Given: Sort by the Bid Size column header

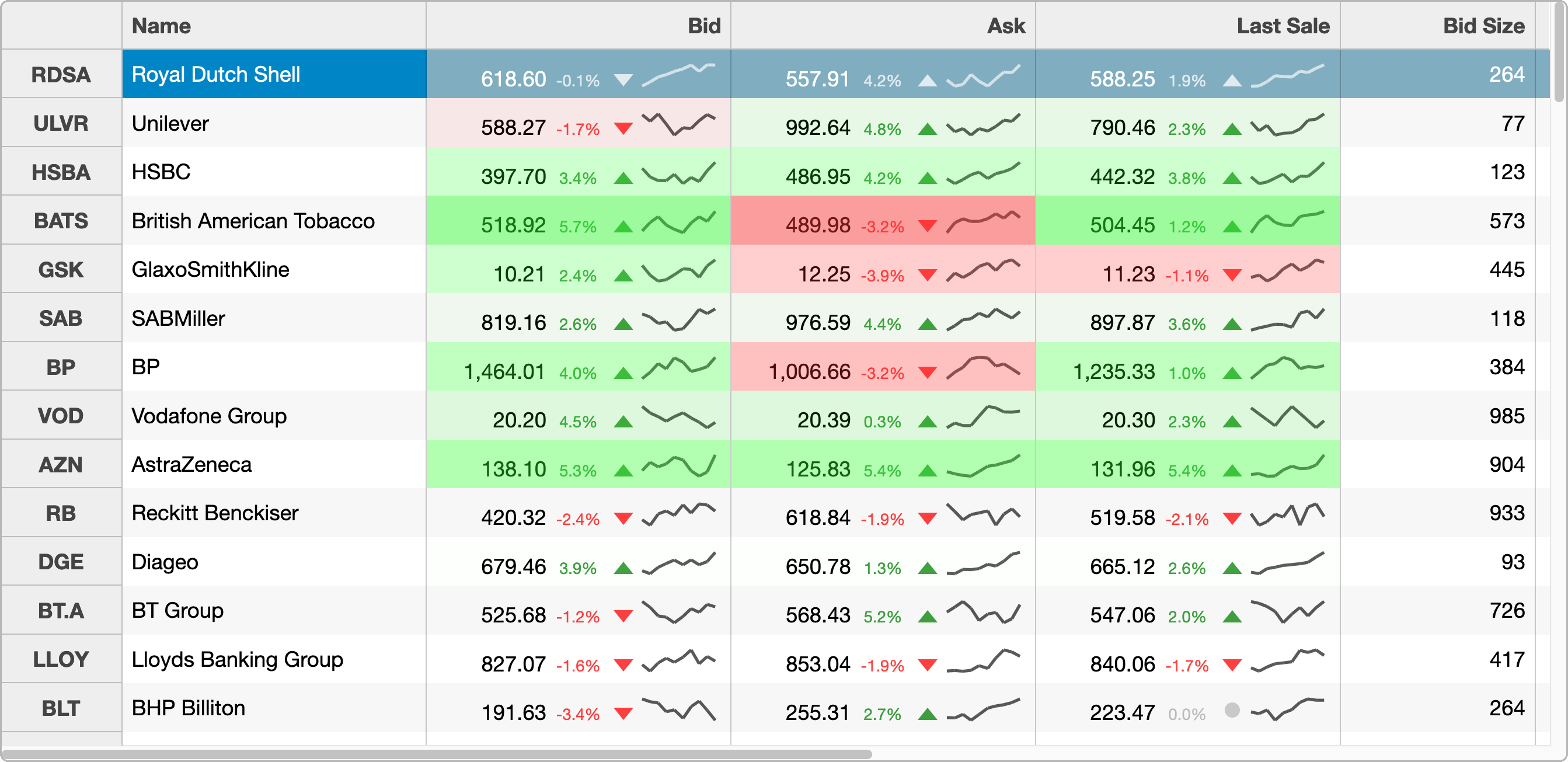Looking at the screenshot, I should (x=1437, y=26).
